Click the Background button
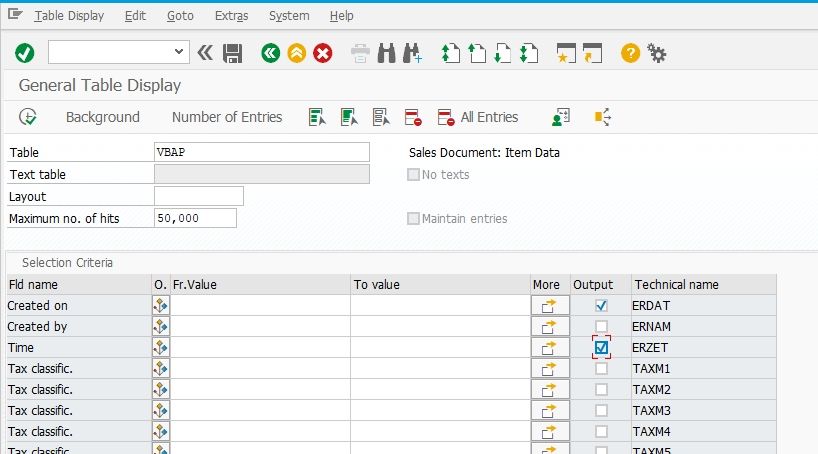The height and width of the screenshot is (454, 818). [x=103, y=117]
